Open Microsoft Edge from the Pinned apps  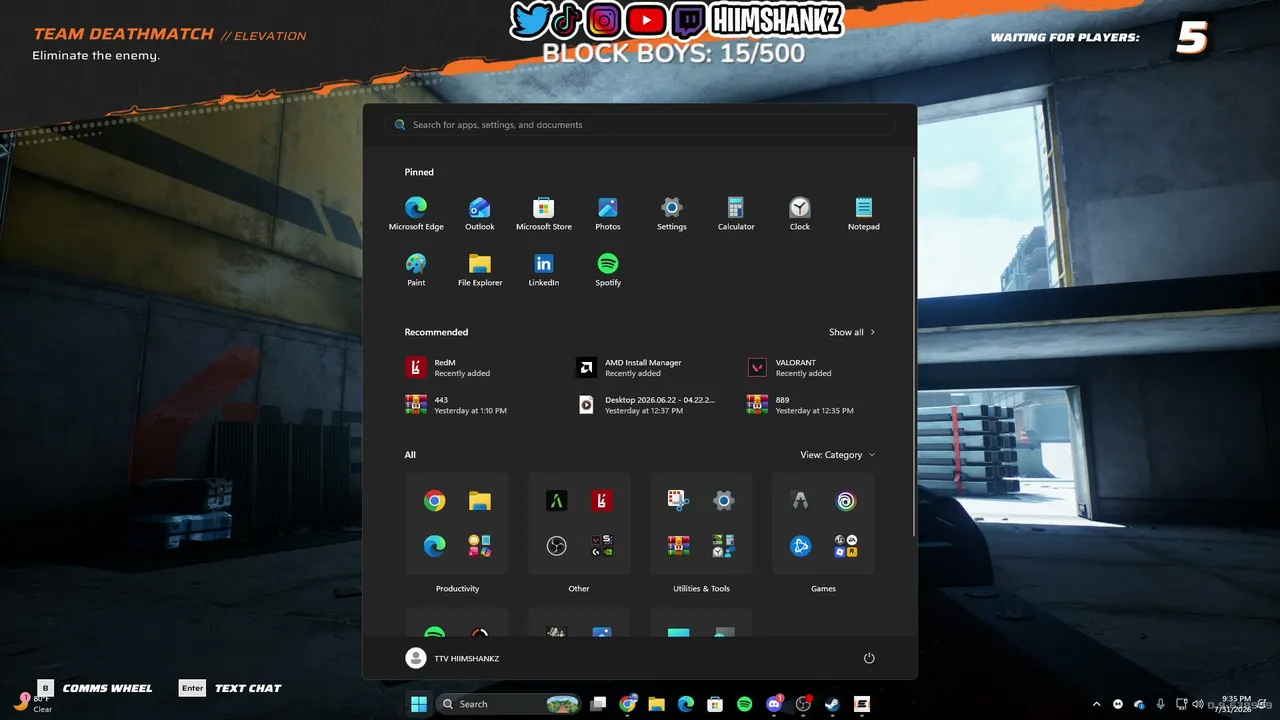[416, 214]
